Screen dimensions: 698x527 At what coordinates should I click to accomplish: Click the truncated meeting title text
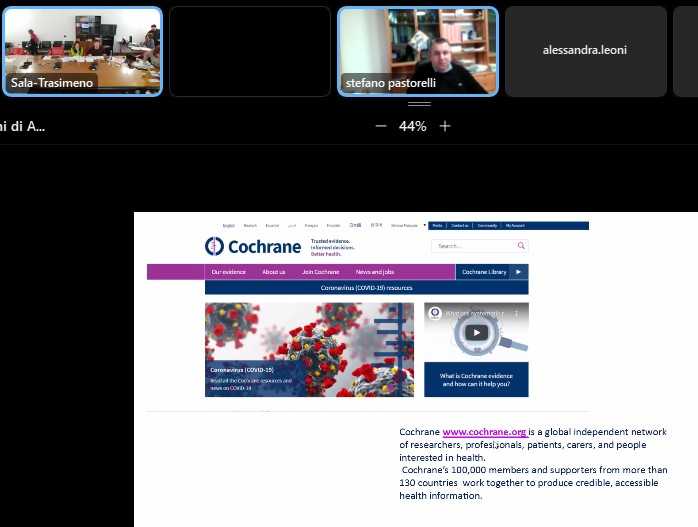(x=22, y=126)
